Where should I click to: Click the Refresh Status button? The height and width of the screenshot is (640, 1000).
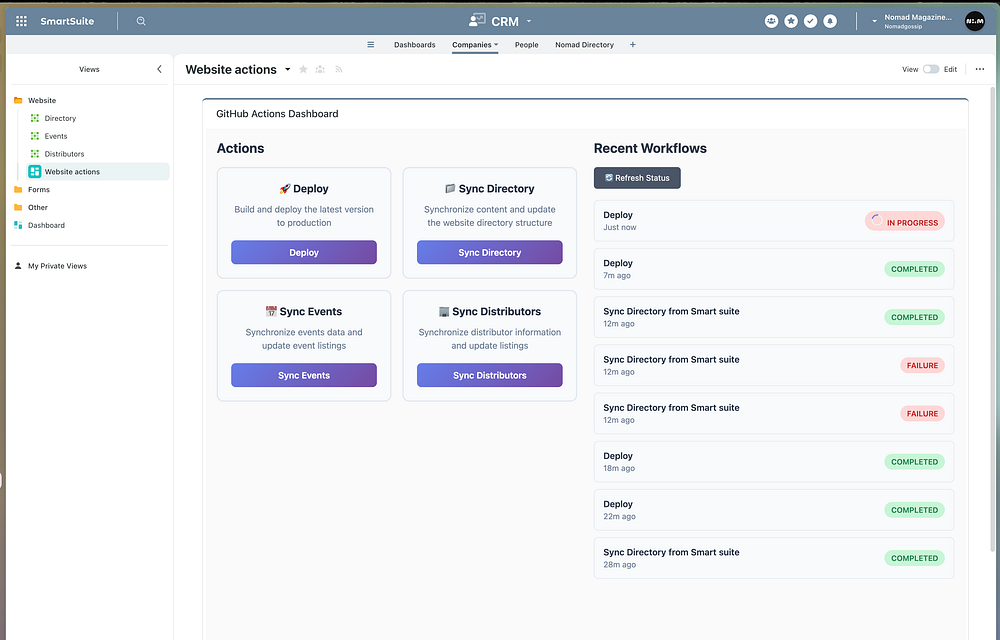tap(637, 178)
